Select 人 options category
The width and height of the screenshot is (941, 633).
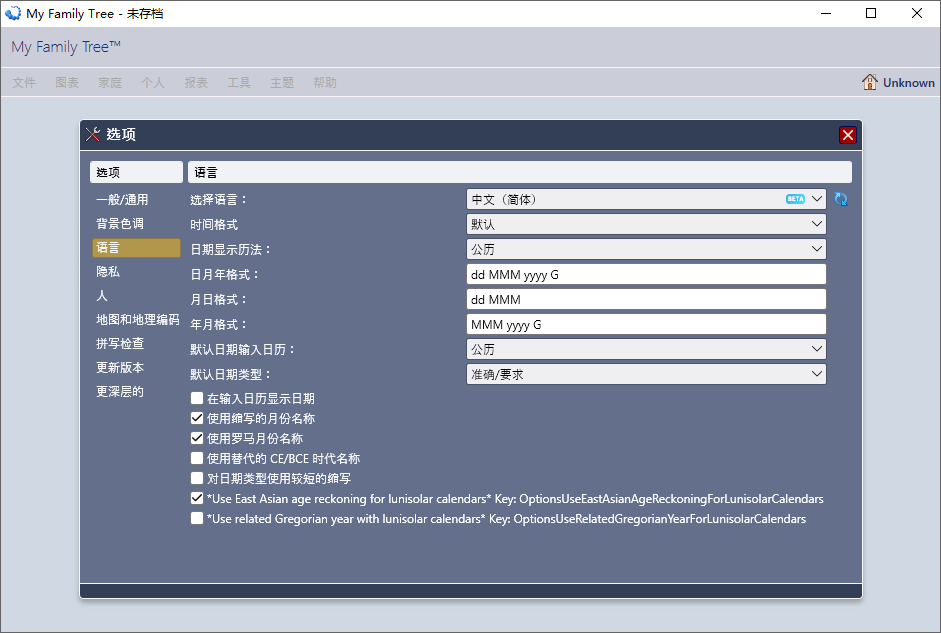click(136, 296)
